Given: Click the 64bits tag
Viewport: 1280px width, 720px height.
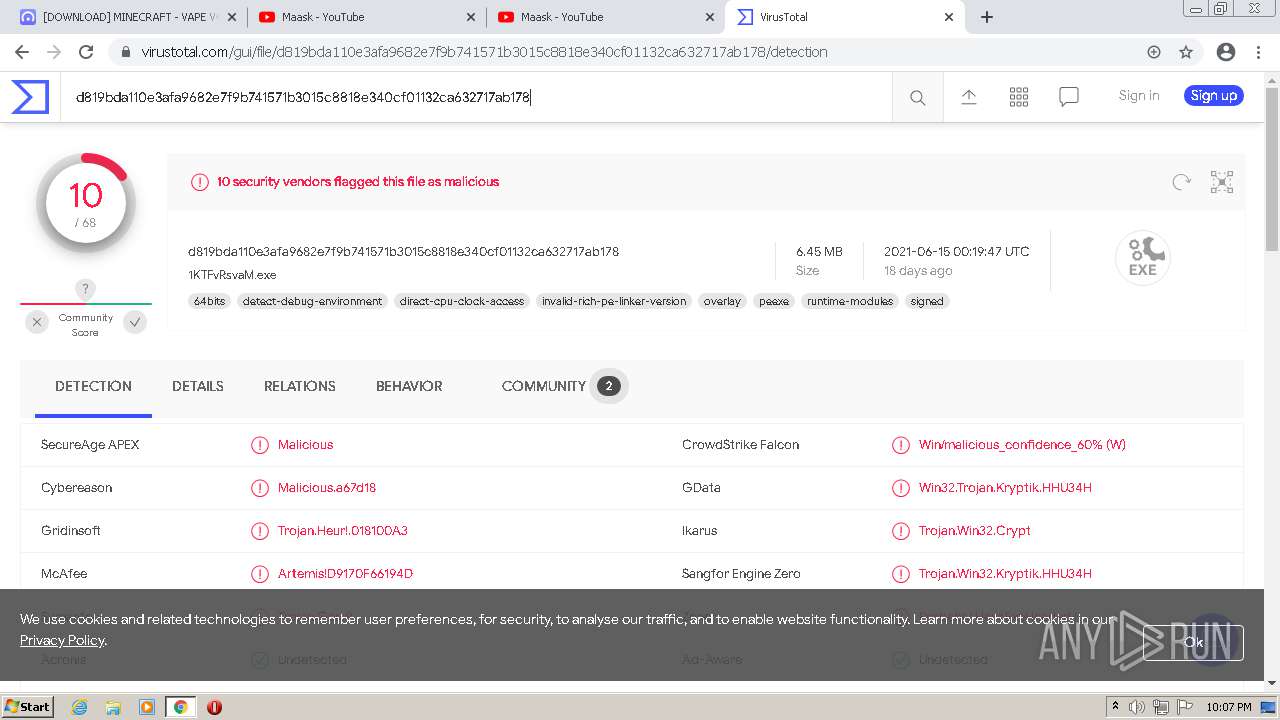Looking at the screenshot, I should click(210, 301).
